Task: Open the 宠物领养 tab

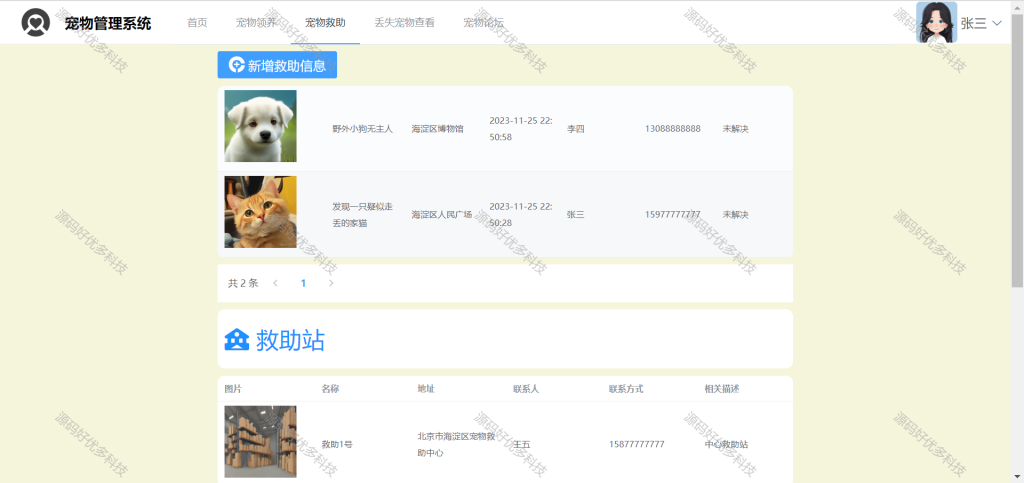Action: click(256, 22)
